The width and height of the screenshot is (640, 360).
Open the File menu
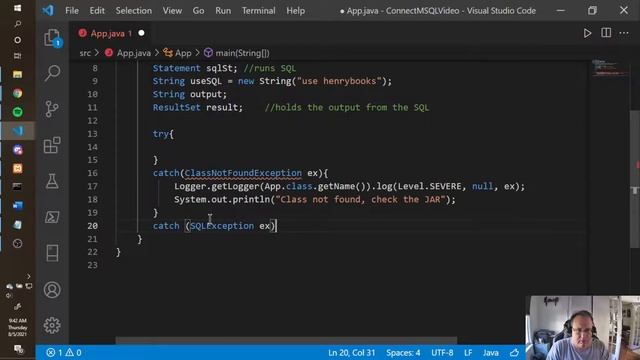coord(72,11)
